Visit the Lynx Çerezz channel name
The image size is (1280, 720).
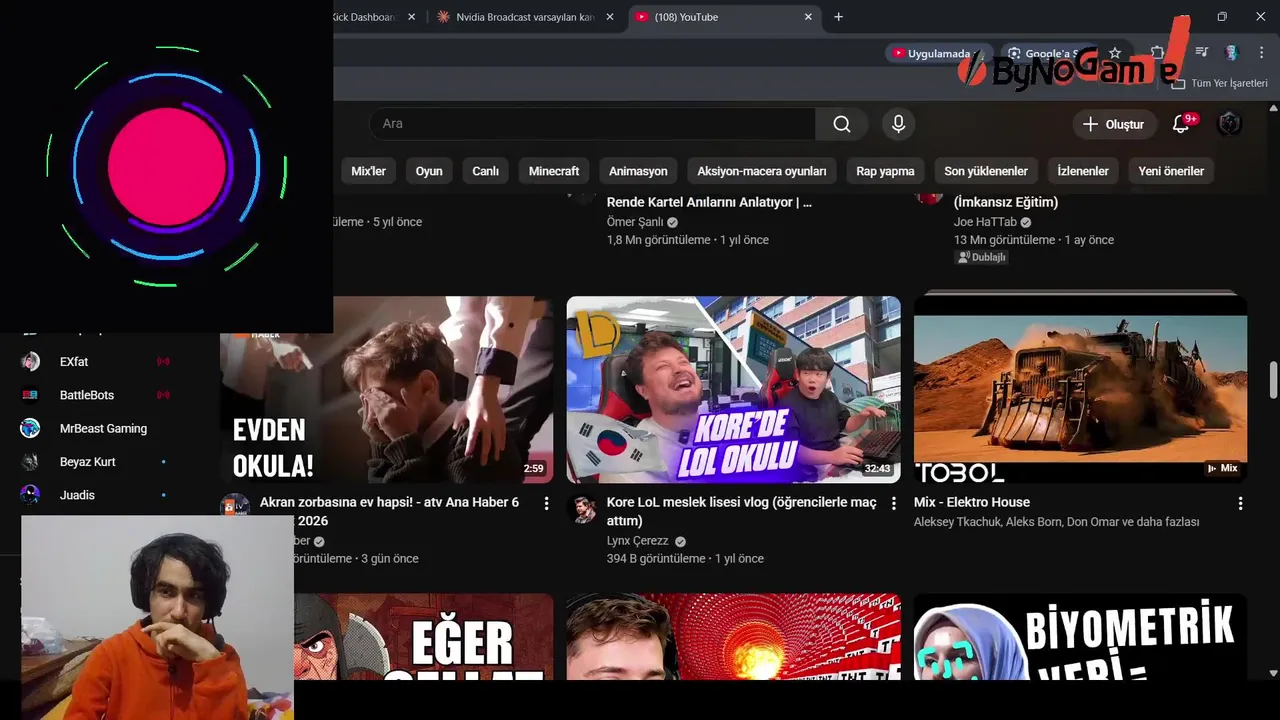click(x=637, y=541)
